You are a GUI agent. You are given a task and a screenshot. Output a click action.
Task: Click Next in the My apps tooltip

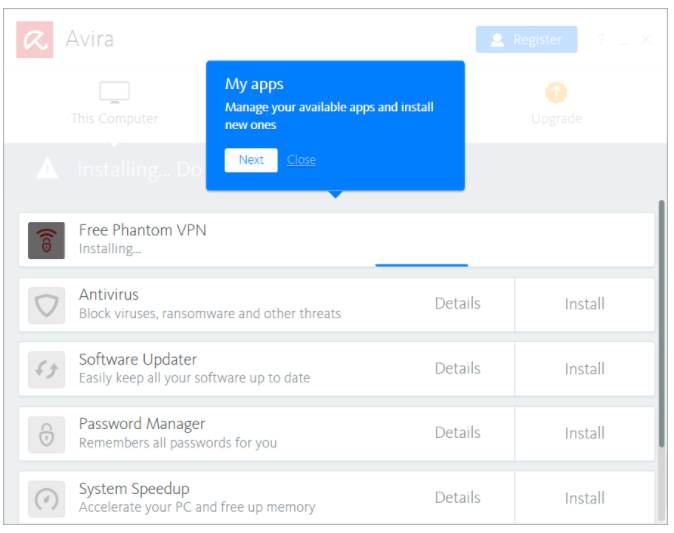(251, 160)
